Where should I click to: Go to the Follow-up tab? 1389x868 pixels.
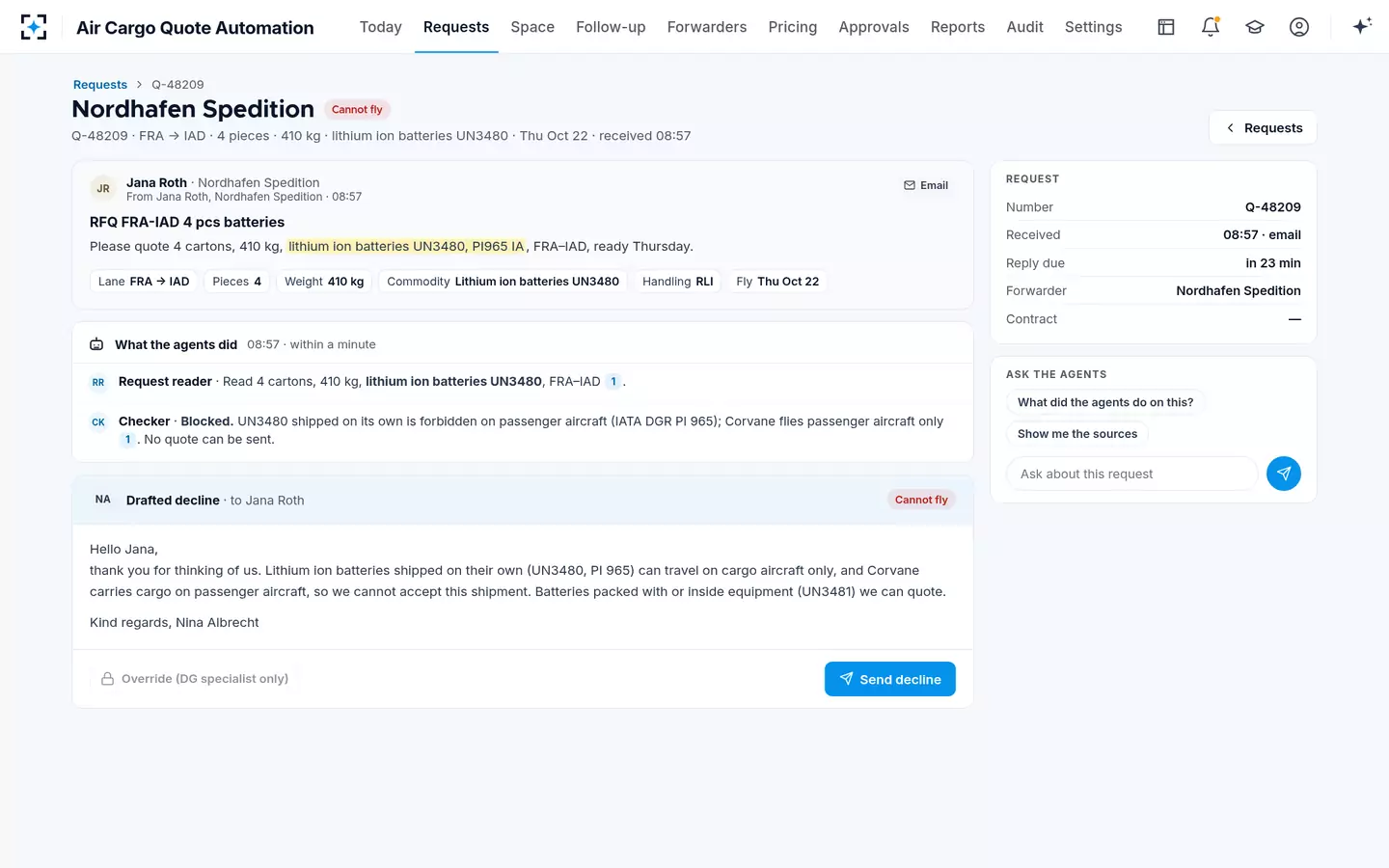pos(611,27)
